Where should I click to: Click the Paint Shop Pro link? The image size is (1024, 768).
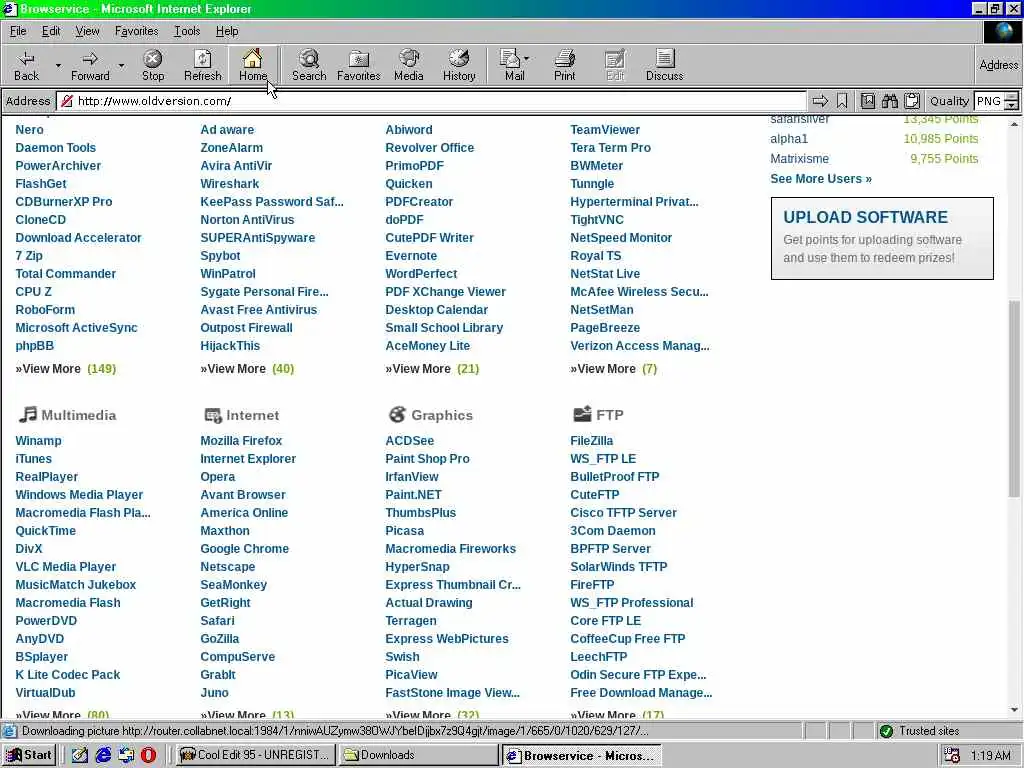[x=427, y=459]
